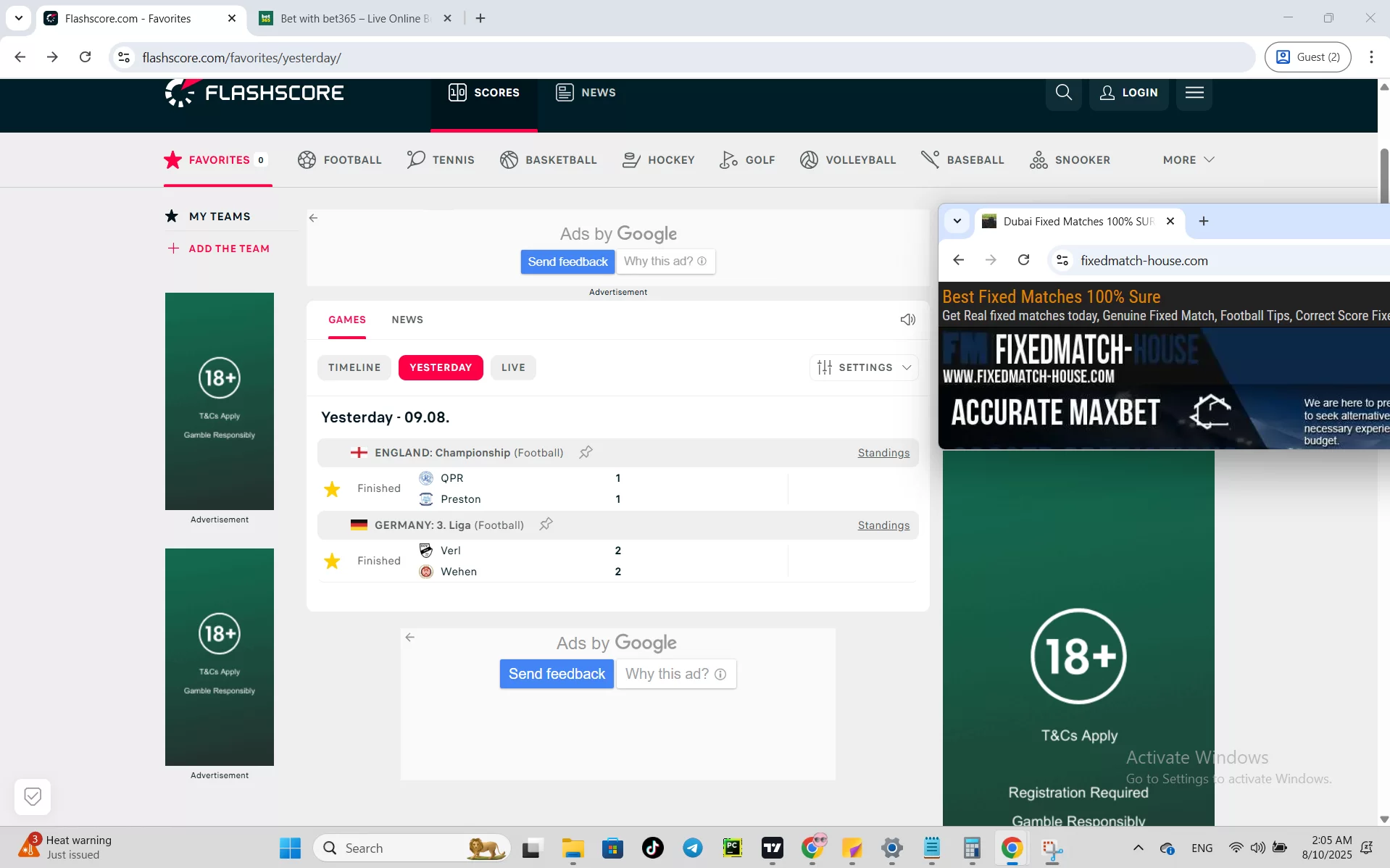Select the Live filter button

[x=513, y=367]
